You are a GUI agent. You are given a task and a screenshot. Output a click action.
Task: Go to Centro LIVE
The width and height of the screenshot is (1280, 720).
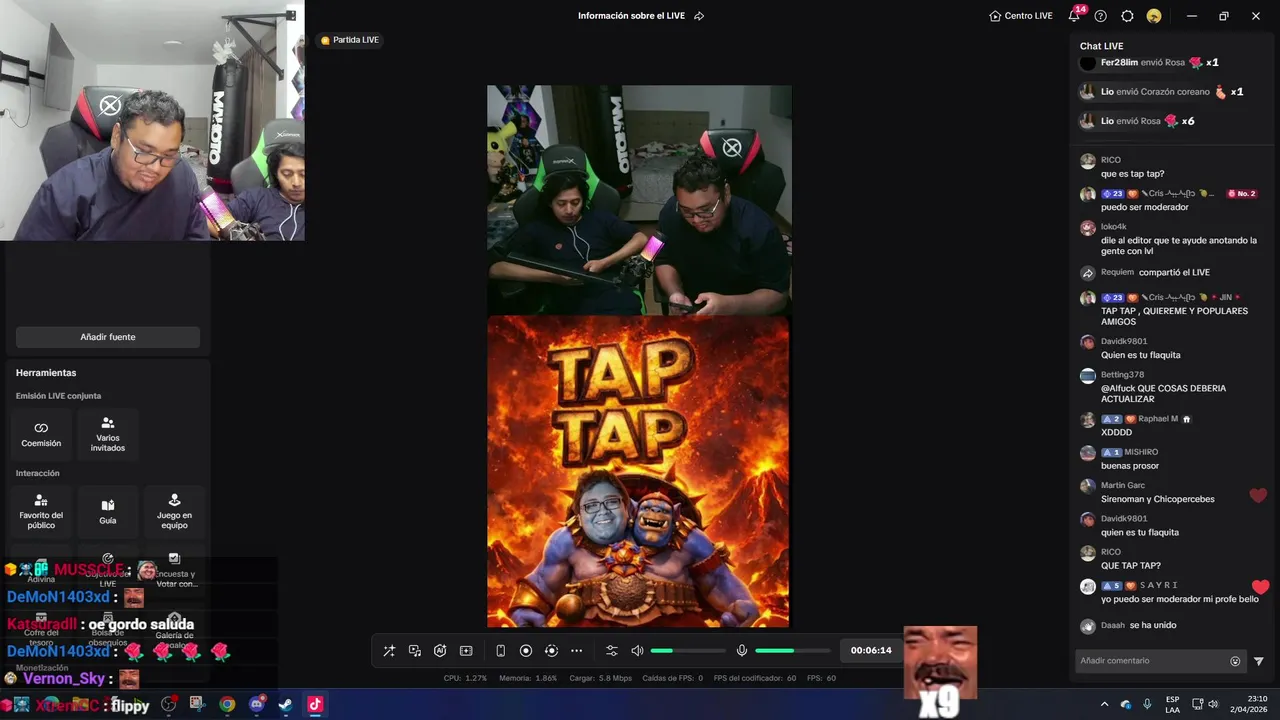(x=1021, y=16)
